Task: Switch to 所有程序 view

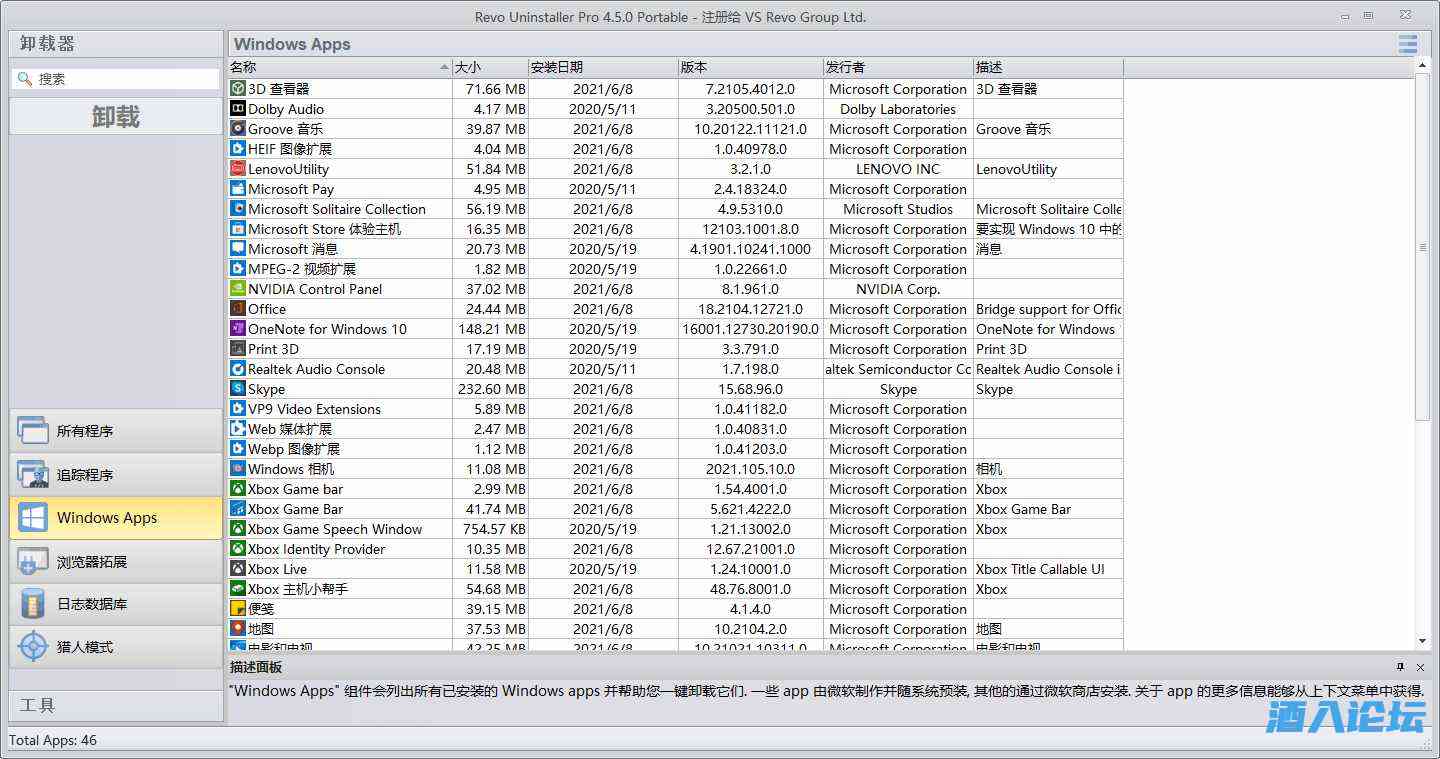Action: coord(116,431)
